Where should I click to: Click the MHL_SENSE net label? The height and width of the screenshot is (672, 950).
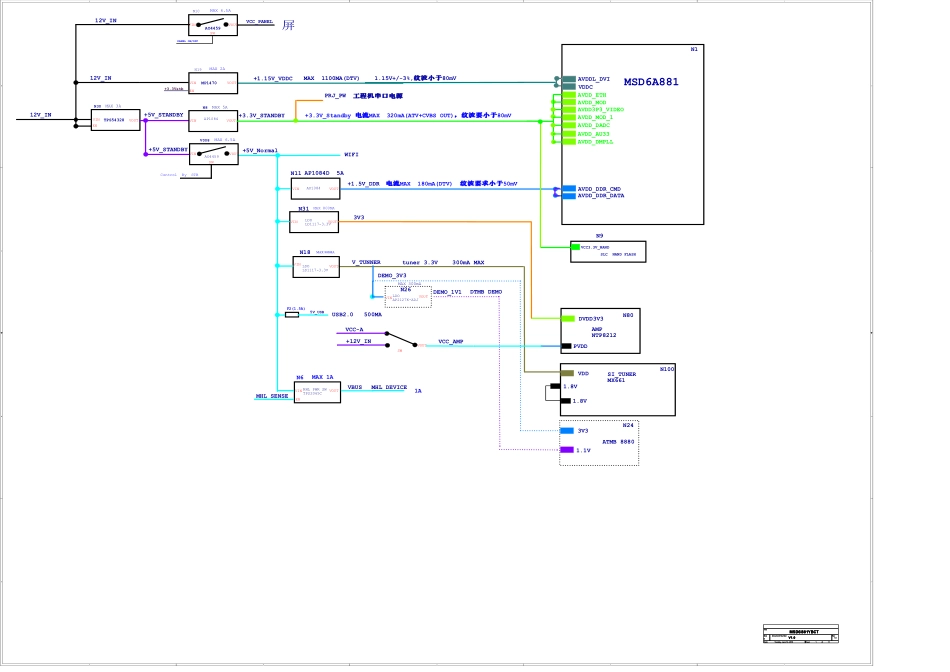click(x=272, y=396)
